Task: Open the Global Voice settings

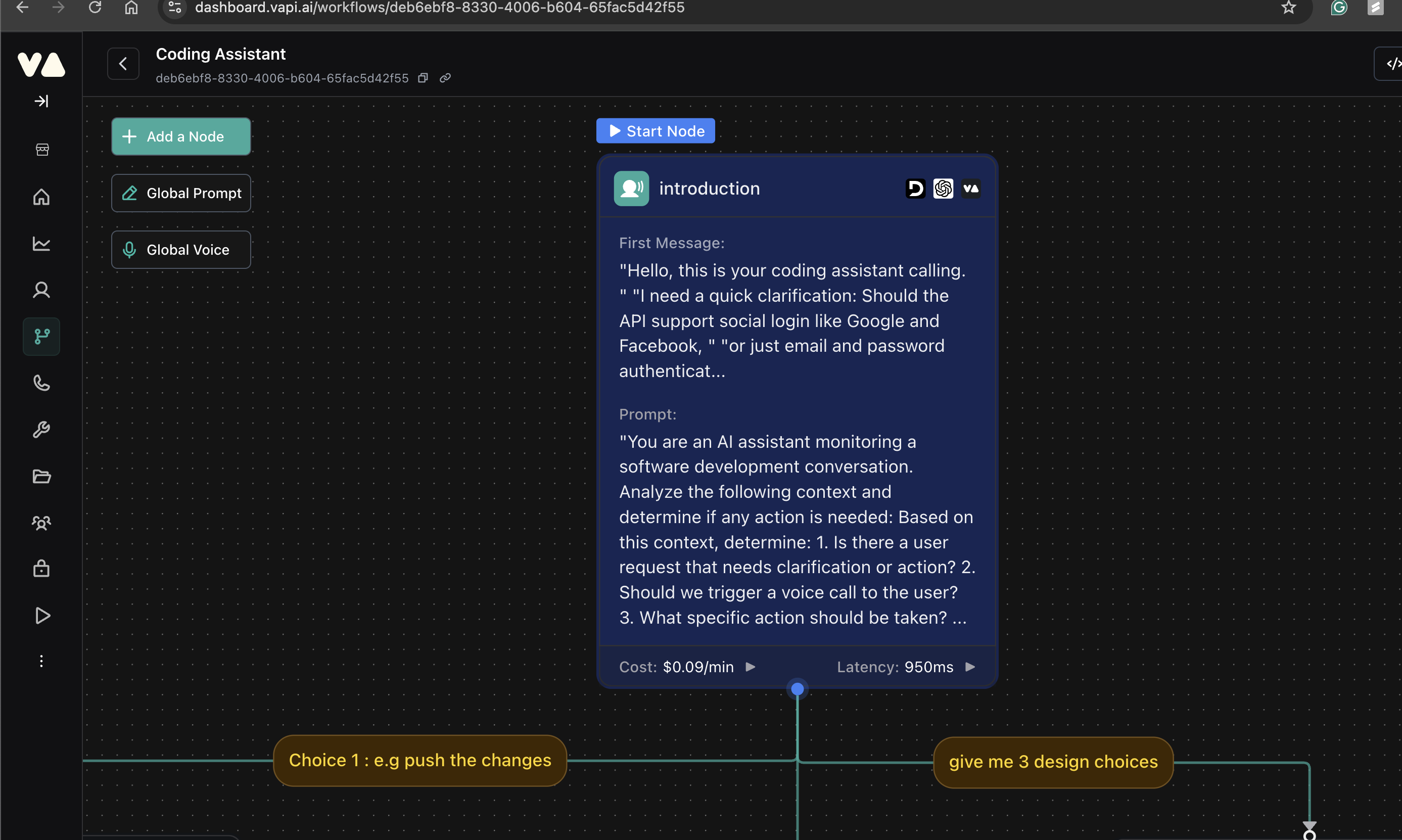Action: pyautogui.click(x=180, y=250)
